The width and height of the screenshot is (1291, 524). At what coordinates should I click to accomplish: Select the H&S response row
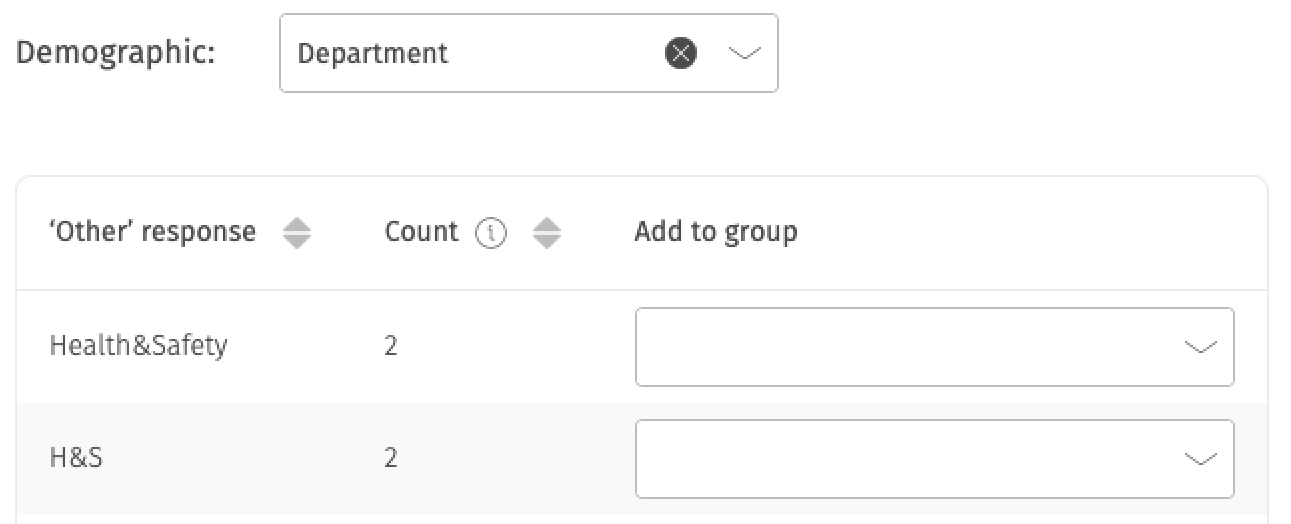642,459
